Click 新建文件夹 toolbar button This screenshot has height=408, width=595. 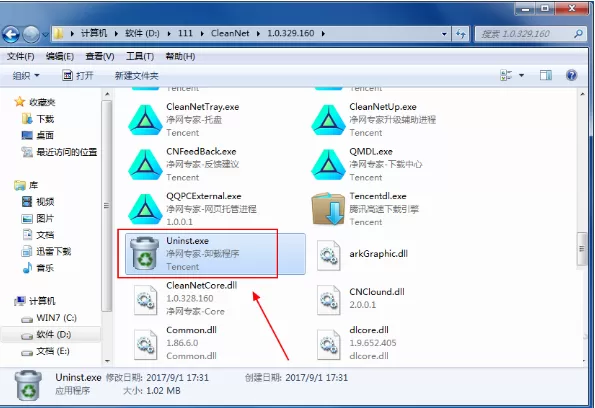tap(137, 76)
